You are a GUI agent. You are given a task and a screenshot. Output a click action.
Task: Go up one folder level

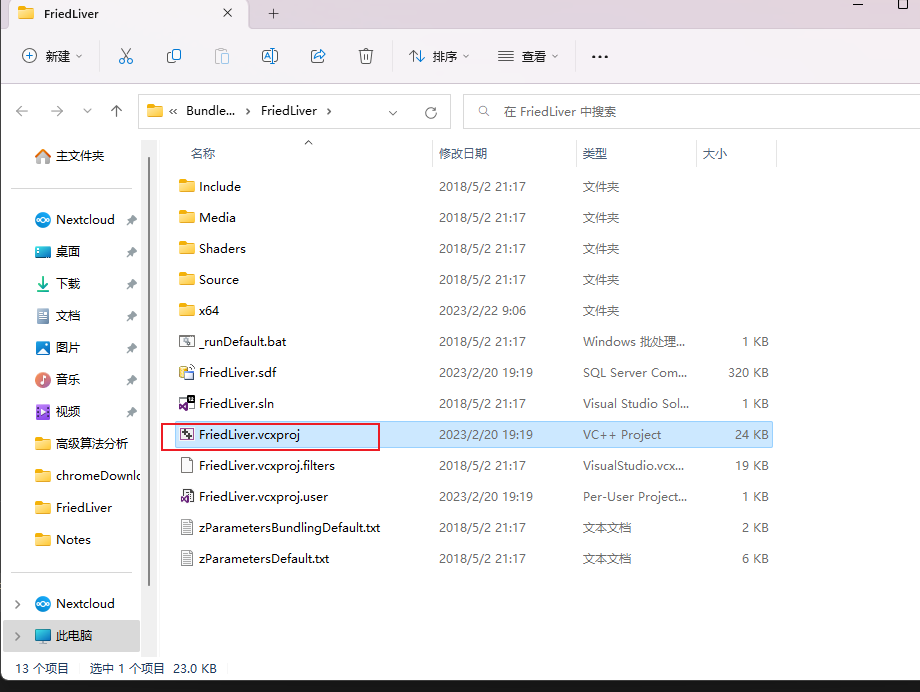[117, 111]
